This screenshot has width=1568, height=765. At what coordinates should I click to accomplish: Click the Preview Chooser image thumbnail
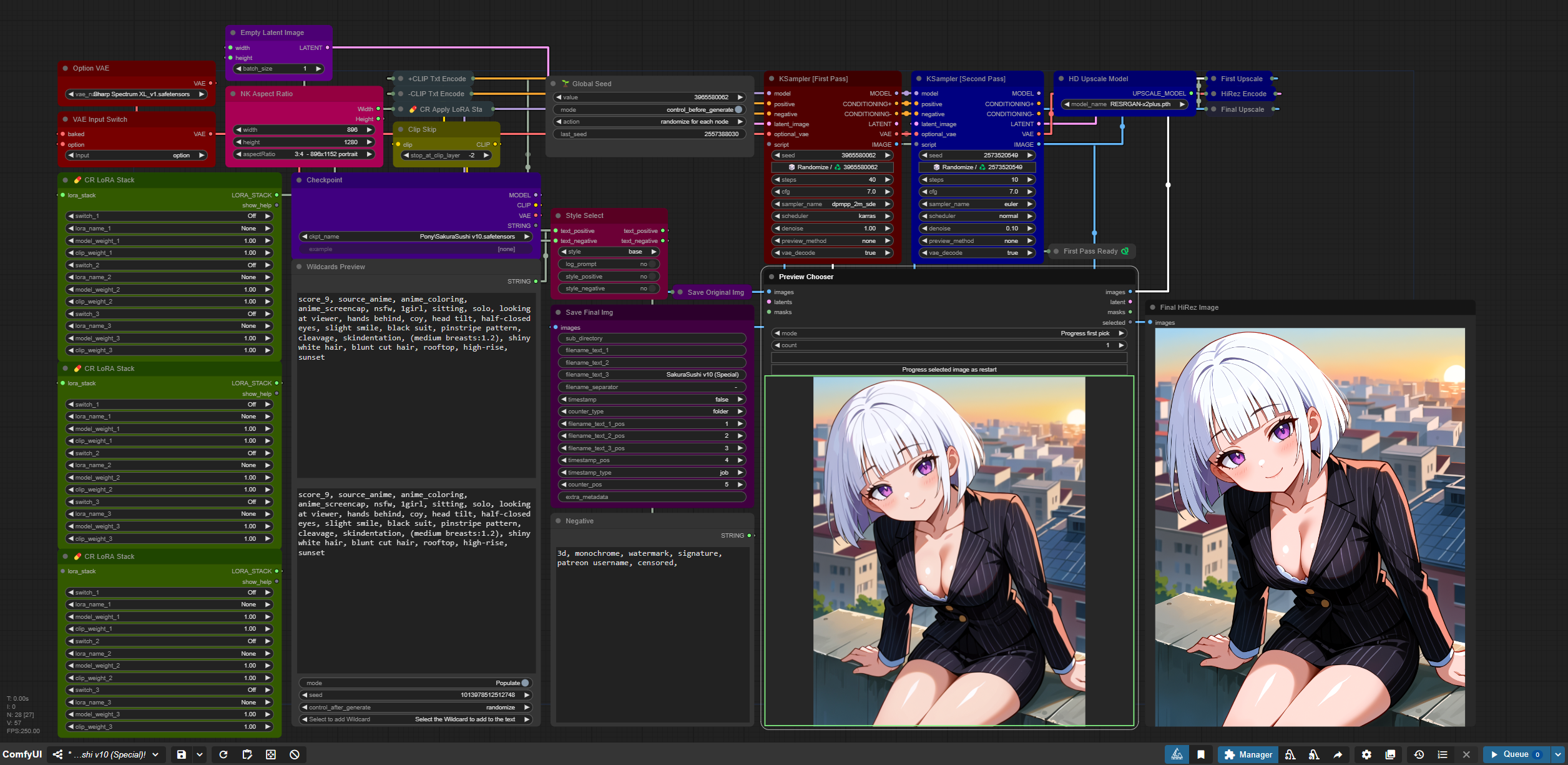pos(949,551)
